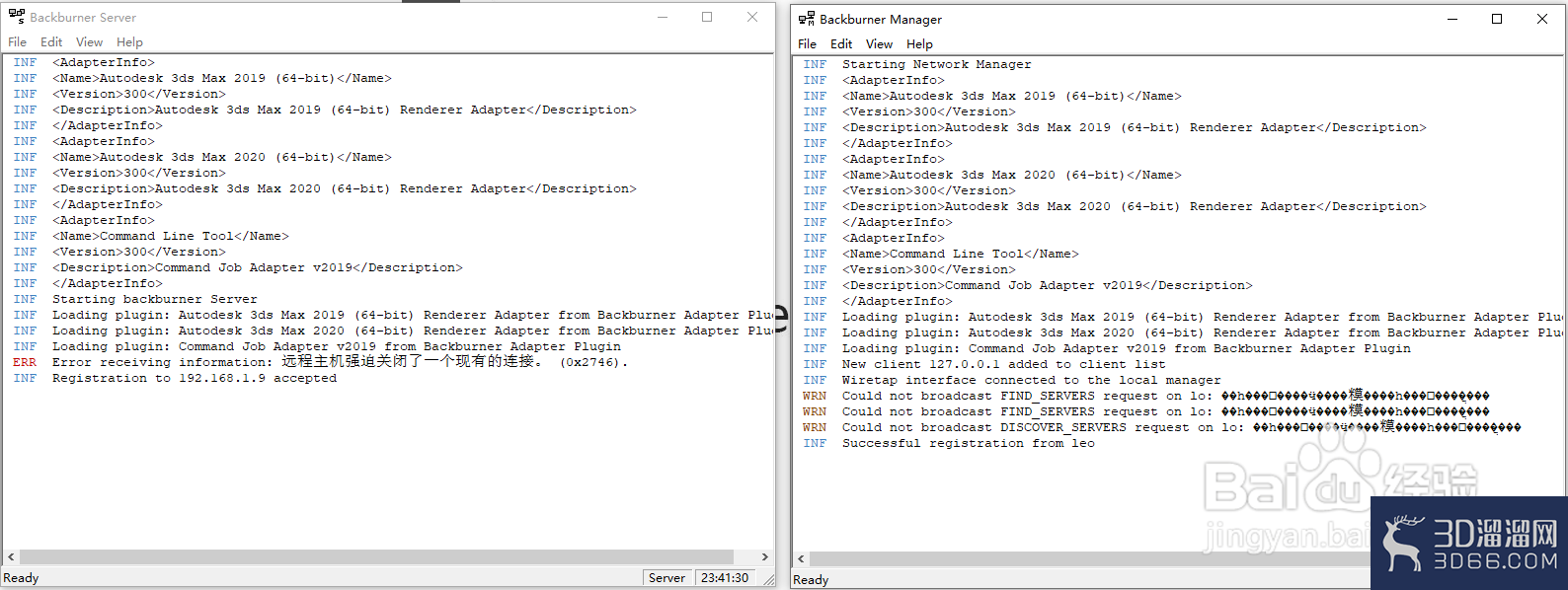
Task: Open Help menu in Backburner Manager
Action: [x=919, y=44]
